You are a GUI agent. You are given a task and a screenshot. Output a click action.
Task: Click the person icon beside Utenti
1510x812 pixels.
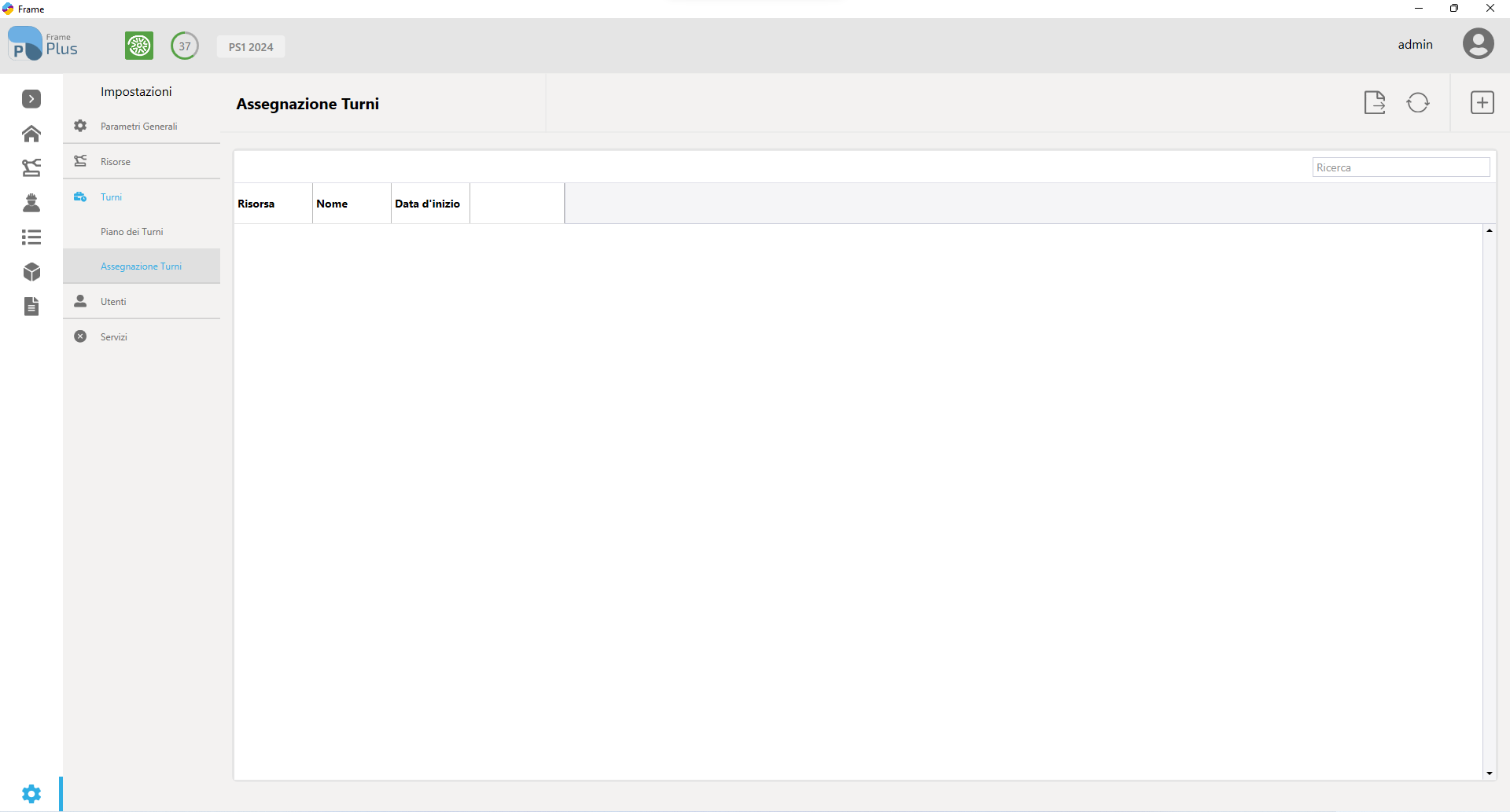coord(80,301)
